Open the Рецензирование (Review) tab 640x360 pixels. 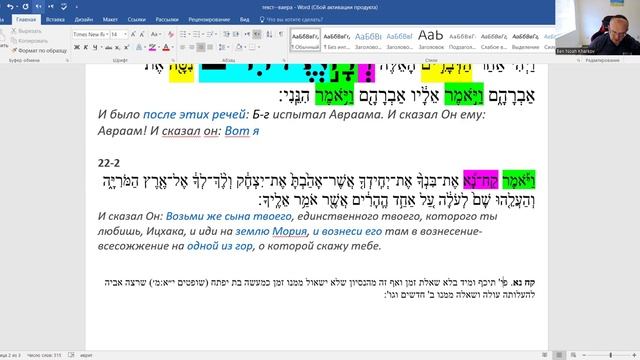click(x=209, y=19)
